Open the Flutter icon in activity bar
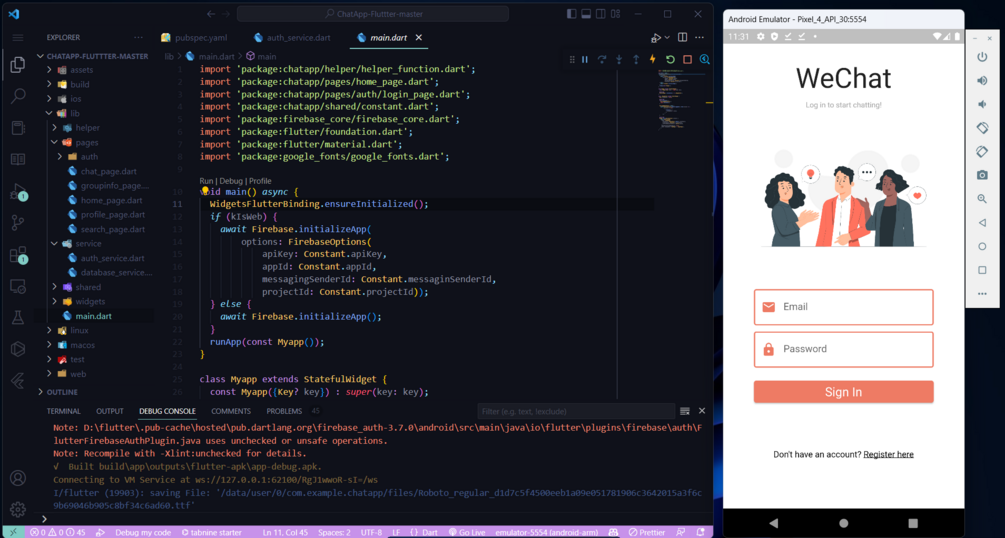The width and height of the screenshot is (1005, 538). (18, 380)
